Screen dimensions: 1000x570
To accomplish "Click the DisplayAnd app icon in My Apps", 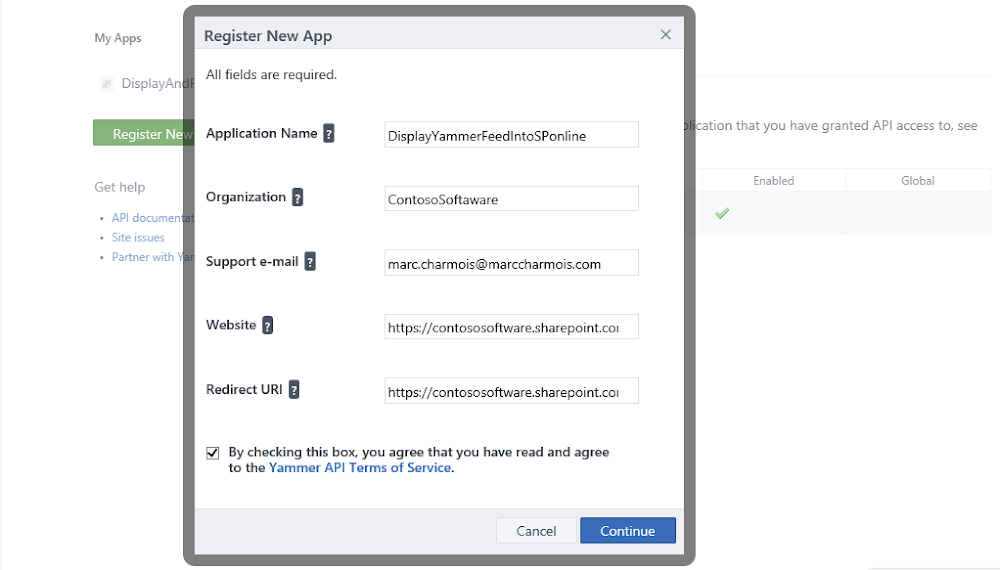I will pyautogui.click(x=107, y=84).
